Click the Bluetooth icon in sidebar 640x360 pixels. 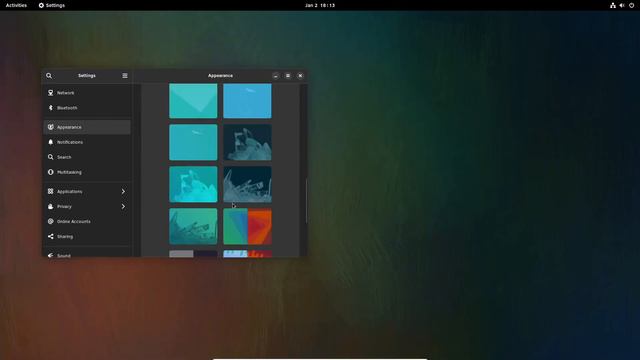[x=51, y=108]
